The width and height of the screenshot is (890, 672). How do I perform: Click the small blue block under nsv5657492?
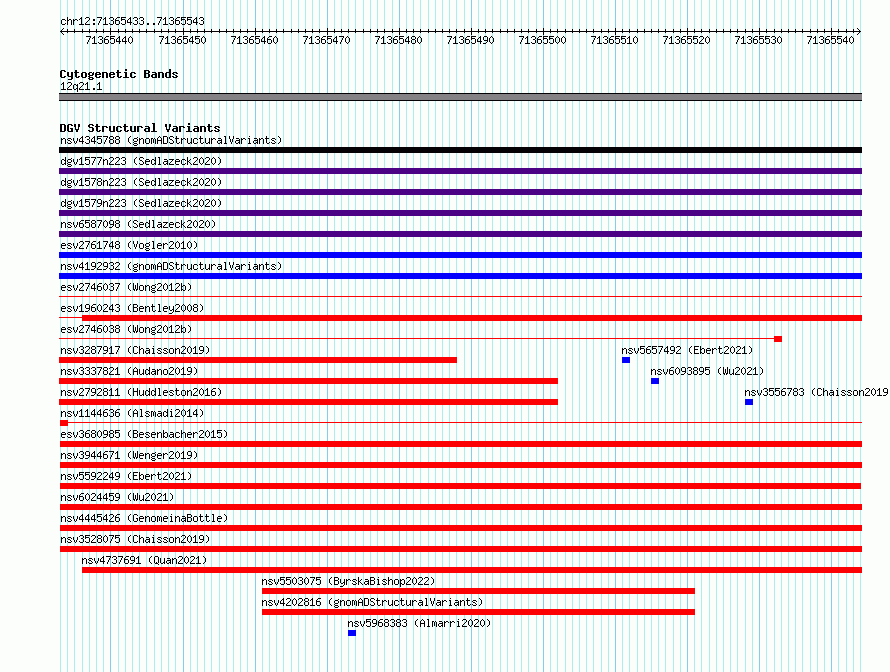tap(626, 360)
